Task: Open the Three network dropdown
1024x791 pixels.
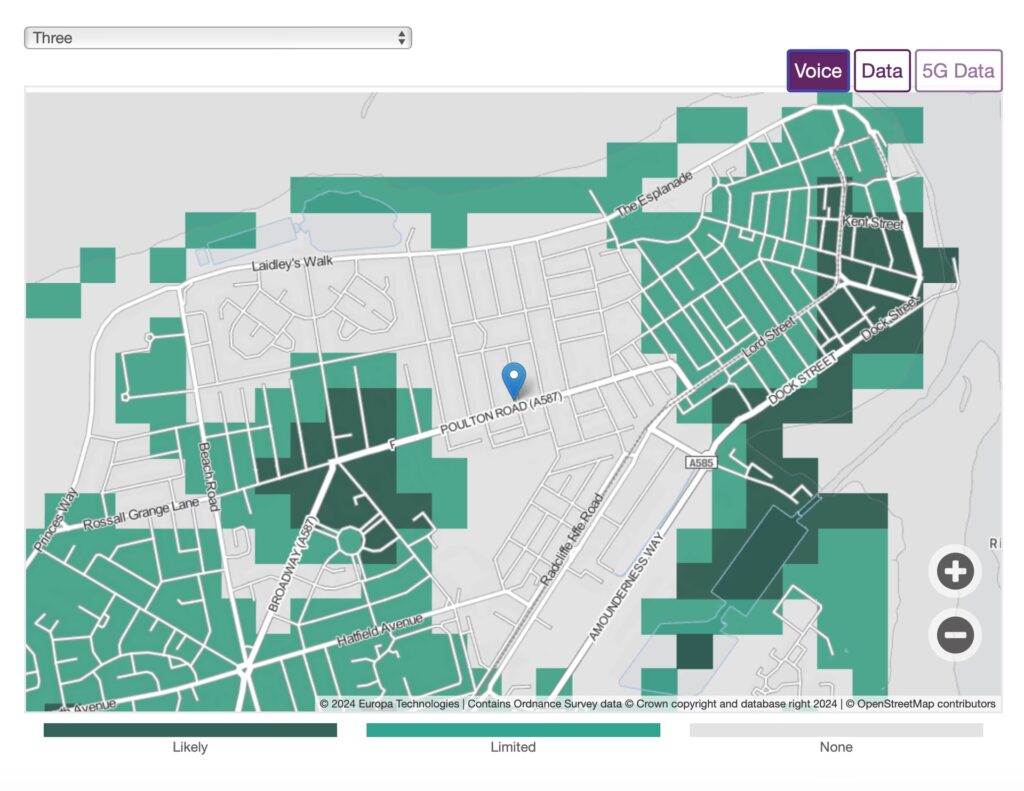Action: coord(217,38)
